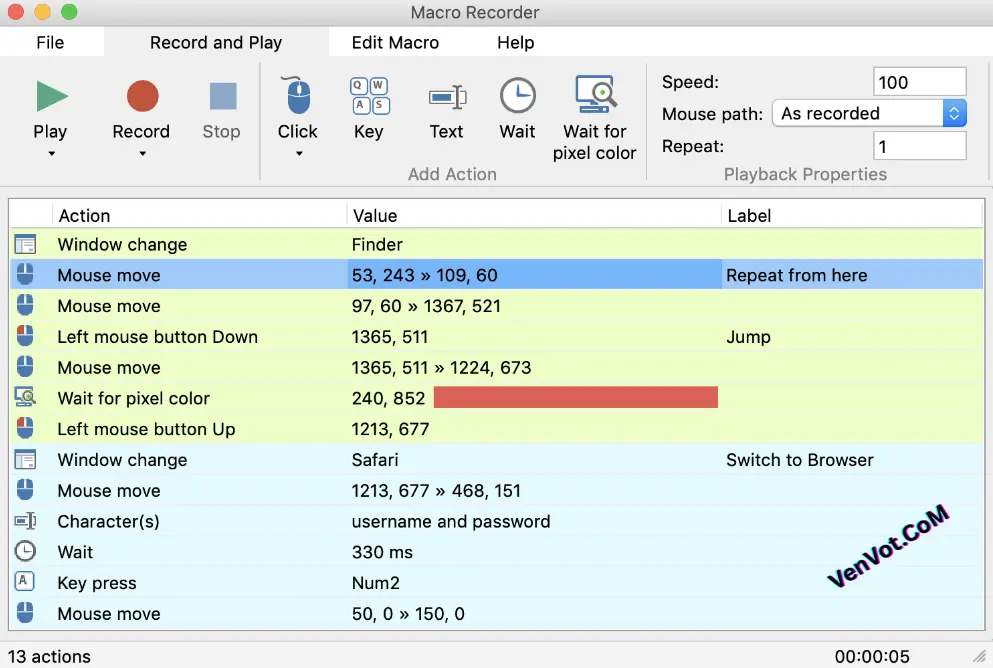This screenshot has height=668, width=993.
Task: Click the clock icon in the 330 ms row
Action: pos(25,551)
